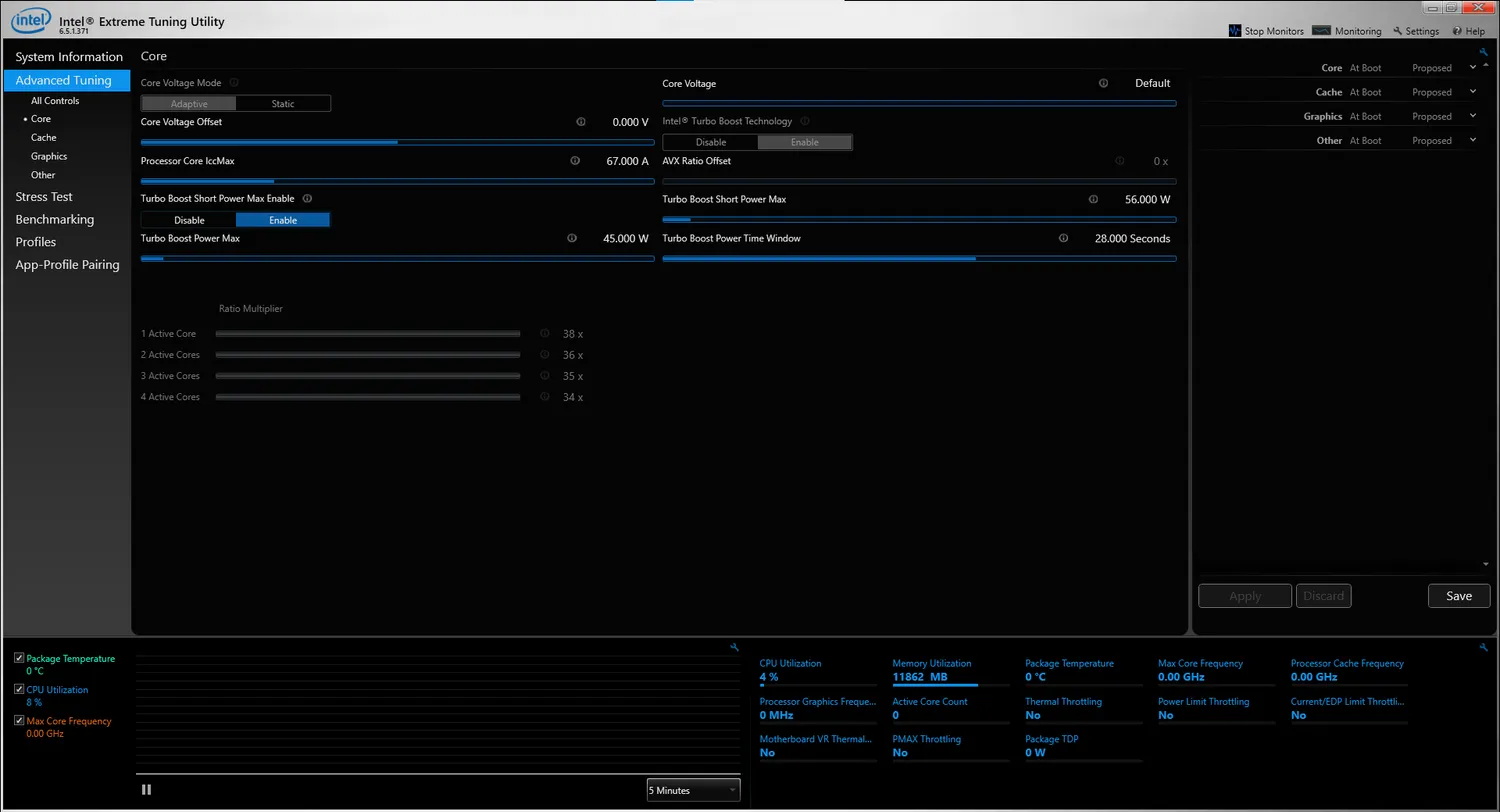Disable the Turbo Boost Short Power Max setting
The width and height of the screenshot is (1500, 812).
pyautogui.click(x=189, y=219)
